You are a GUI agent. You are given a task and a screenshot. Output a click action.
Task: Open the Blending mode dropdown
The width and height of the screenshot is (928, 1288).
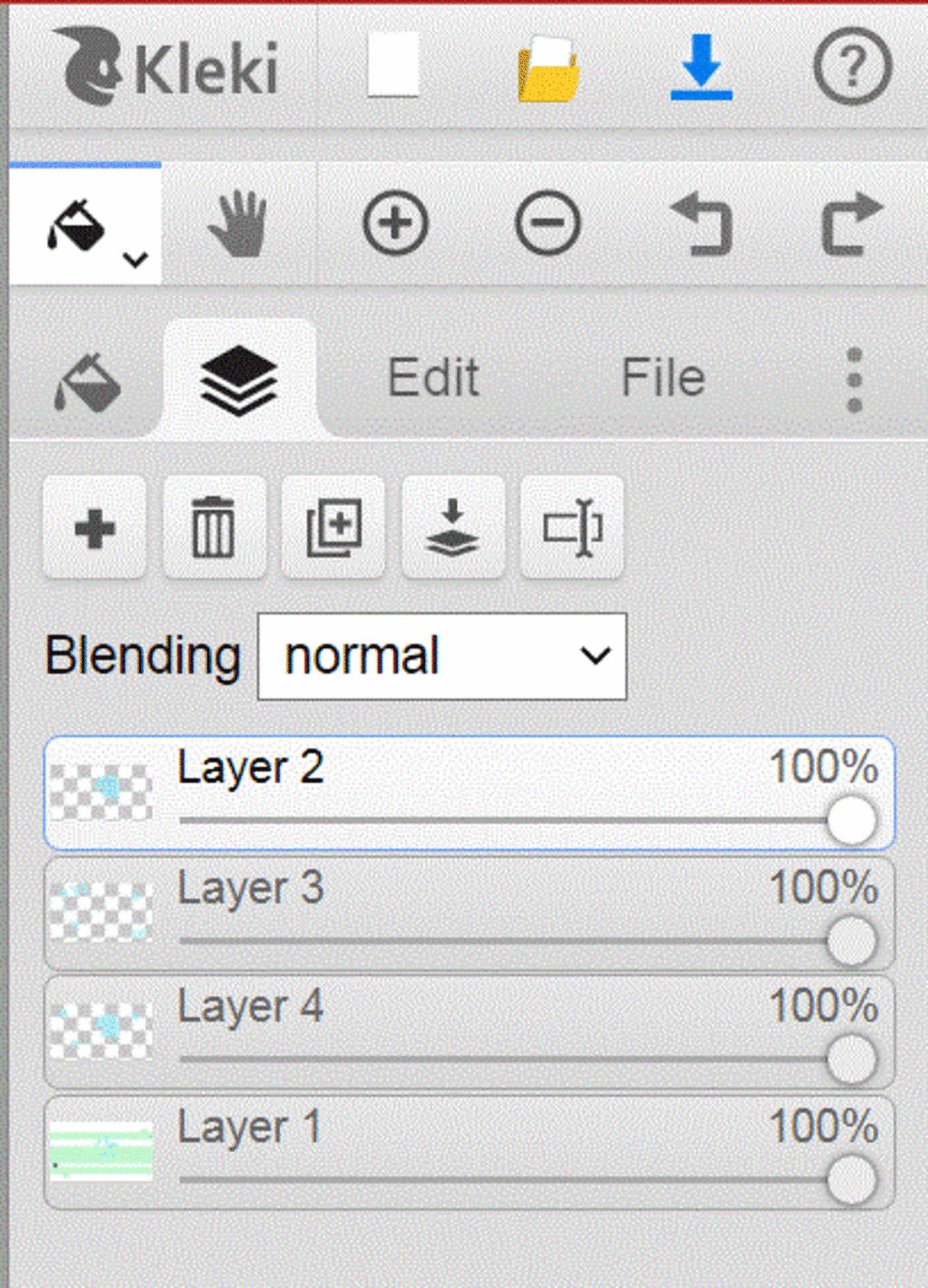pyautogui.click(x=442, y=656)
